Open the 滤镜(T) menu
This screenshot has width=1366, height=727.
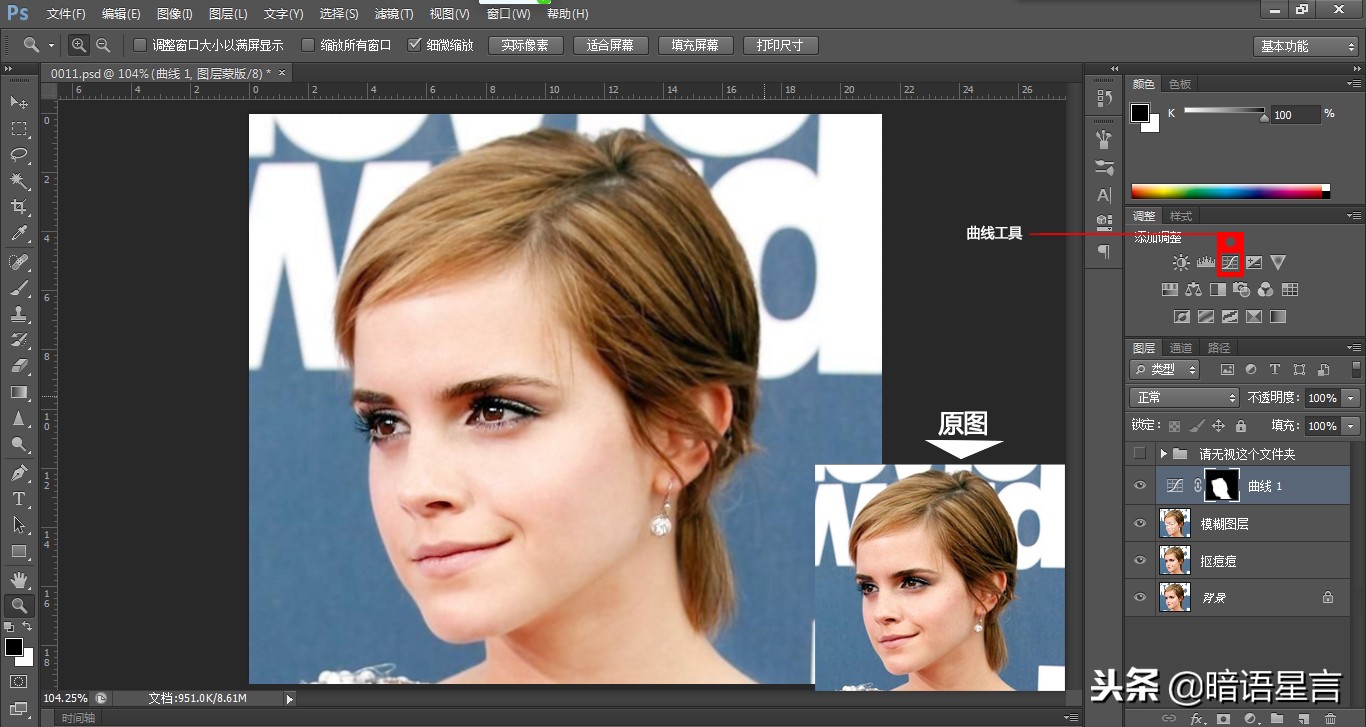[x=393, y=14]
